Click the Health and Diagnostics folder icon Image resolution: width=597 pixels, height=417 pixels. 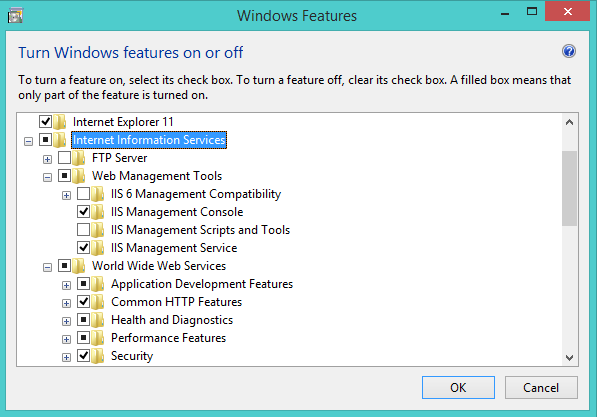(98, 320)
